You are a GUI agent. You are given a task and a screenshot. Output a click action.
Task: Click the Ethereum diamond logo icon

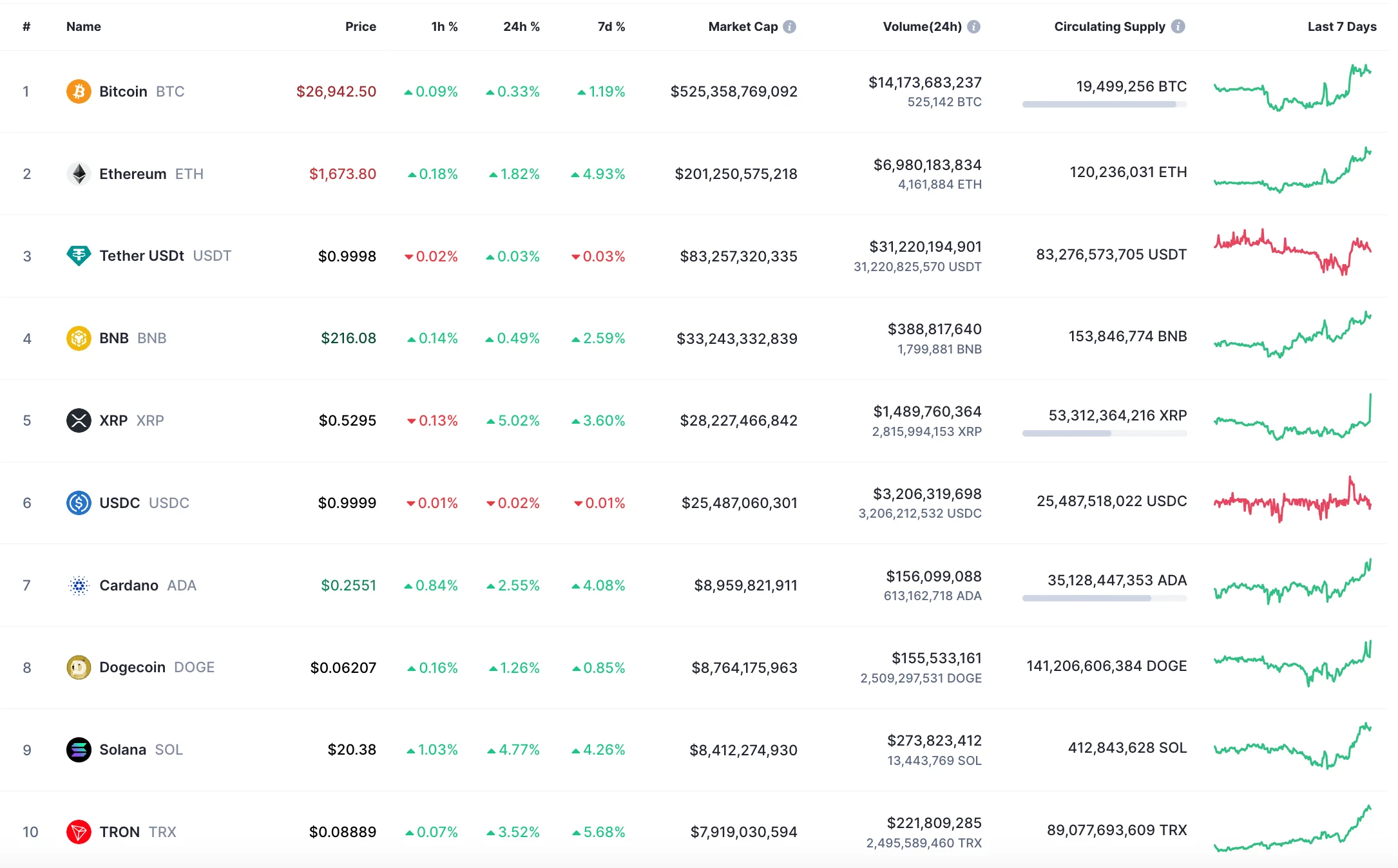79,174
